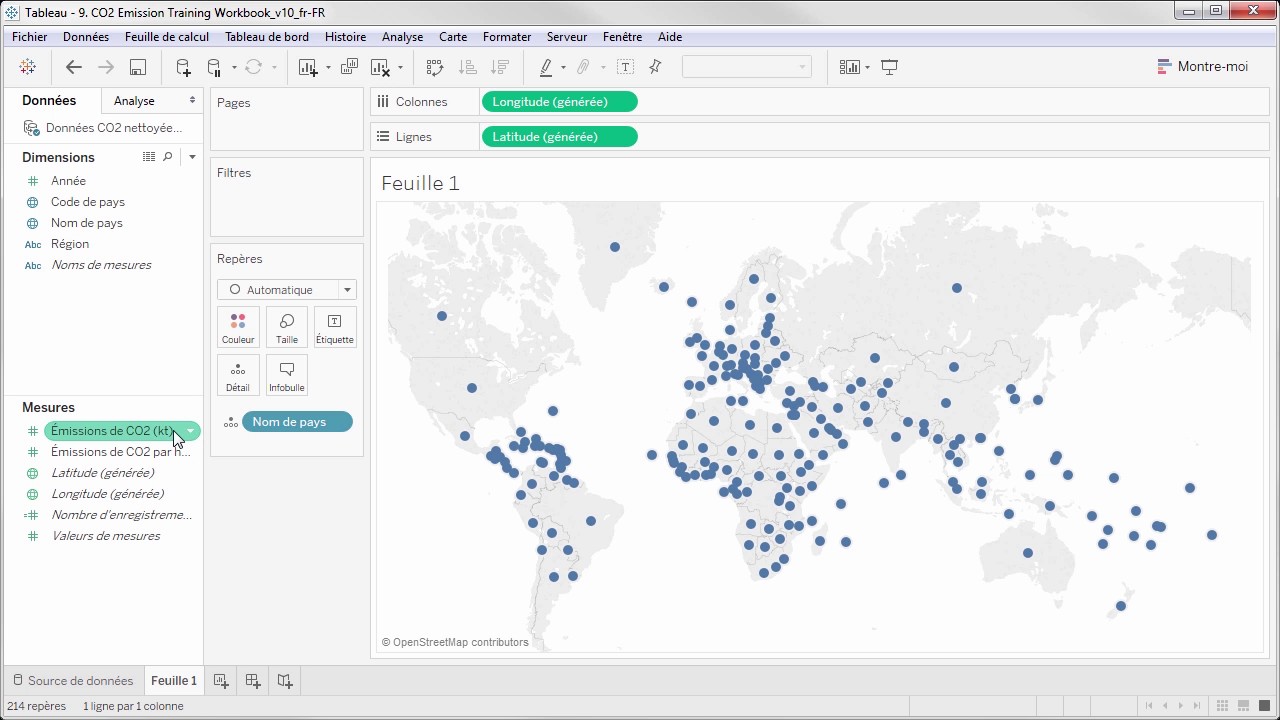Open the Analyse menu

point(402,37)
